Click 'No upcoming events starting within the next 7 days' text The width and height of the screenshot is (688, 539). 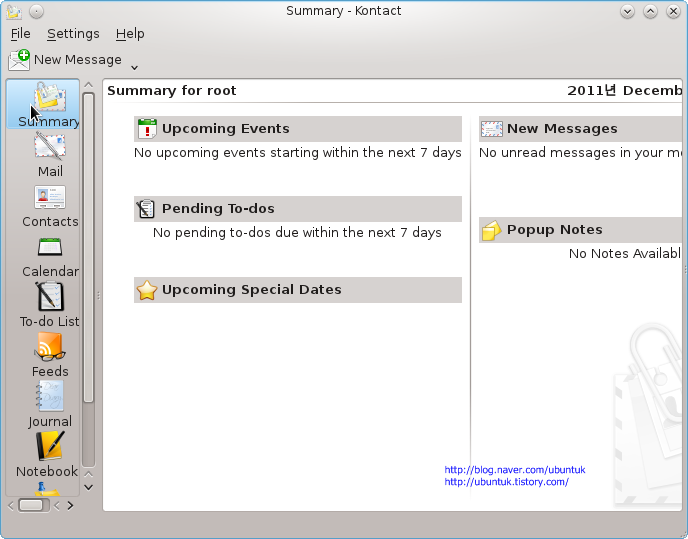(x=297, y=153)
